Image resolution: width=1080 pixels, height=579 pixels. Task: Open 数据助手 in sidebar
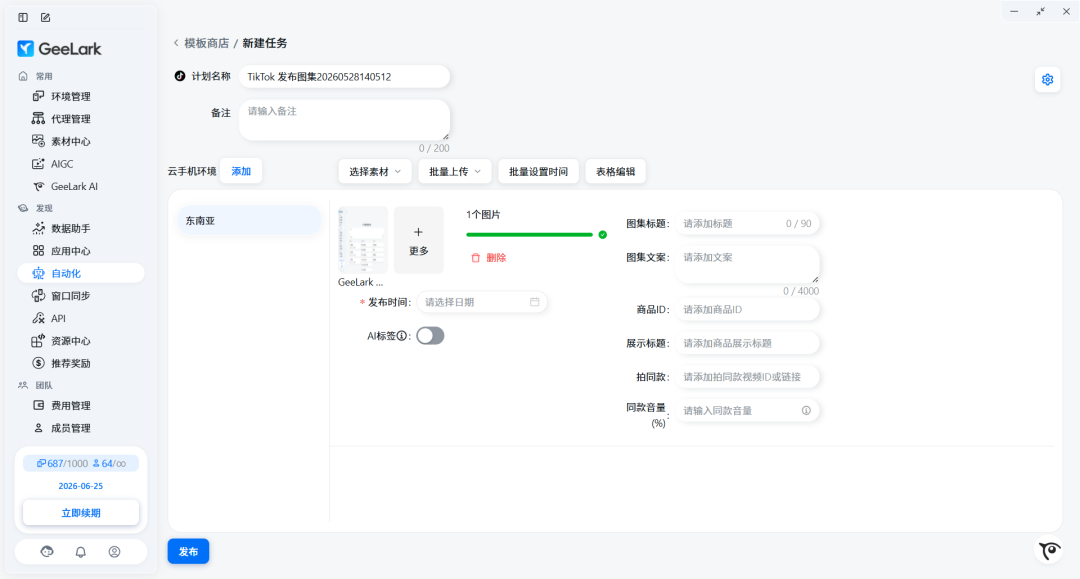[x=71, y=229]
